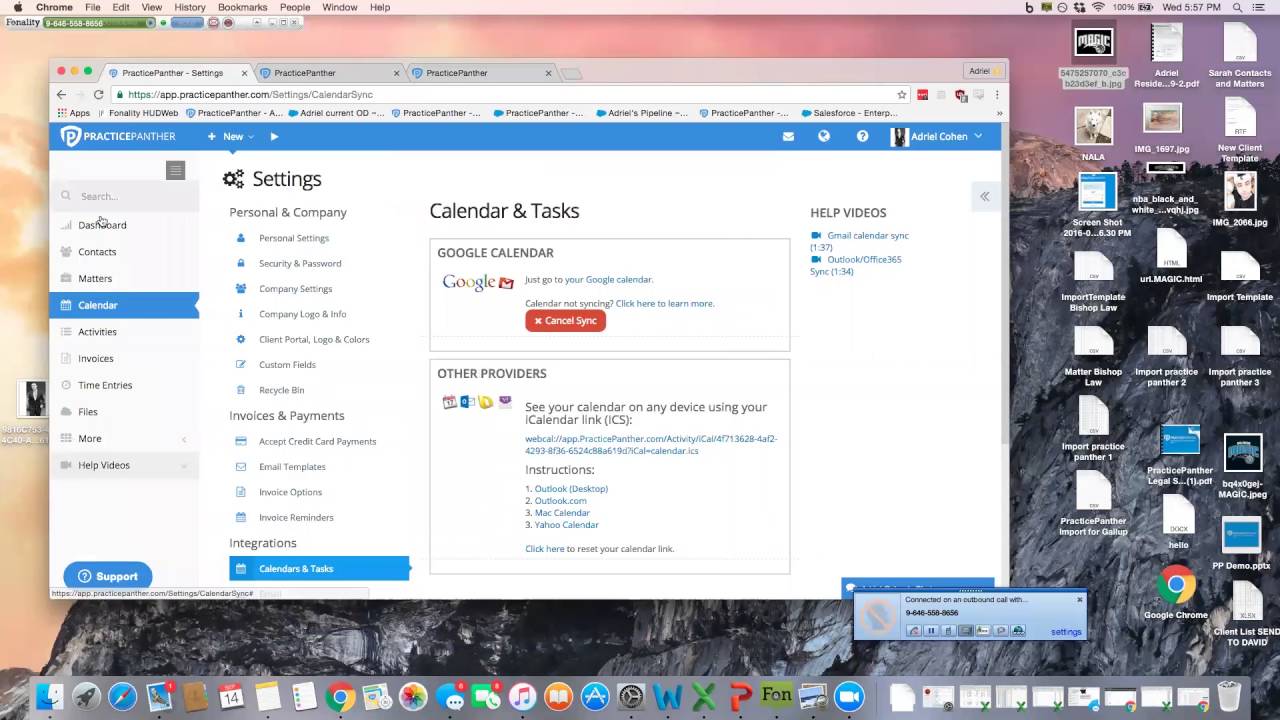Click the PracticePanther logo
The image size is (1280, 720).
point(118,136)
